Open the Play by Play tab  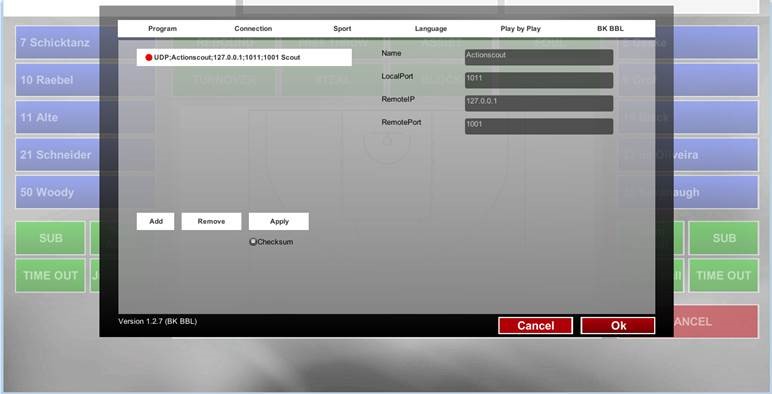tap(520, 29)
